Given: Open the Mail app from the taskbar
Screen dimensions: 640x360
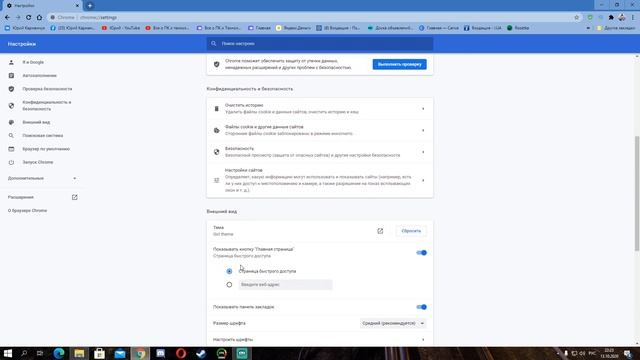Looking at the screenshot, I should click(120, 353).
